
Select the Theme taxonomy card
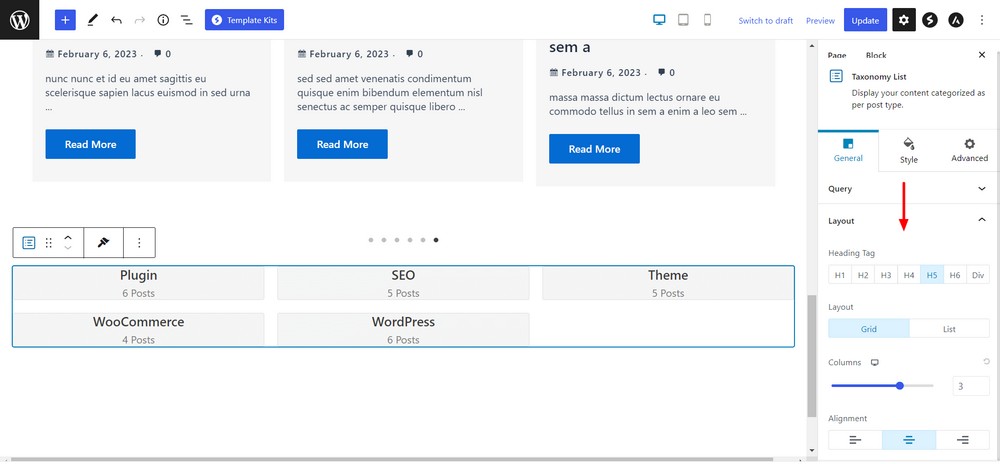point(668,283)
